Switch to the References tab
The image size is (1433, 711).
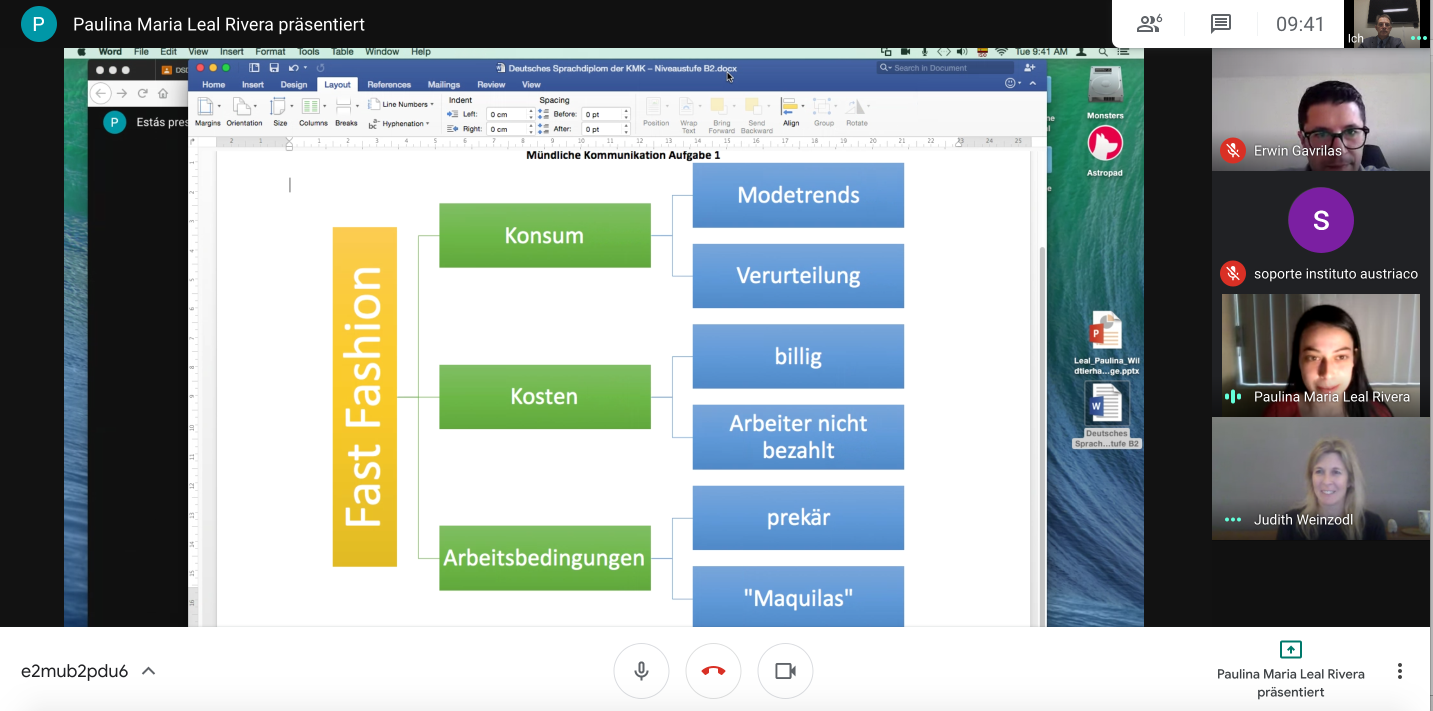coord(388,85)
